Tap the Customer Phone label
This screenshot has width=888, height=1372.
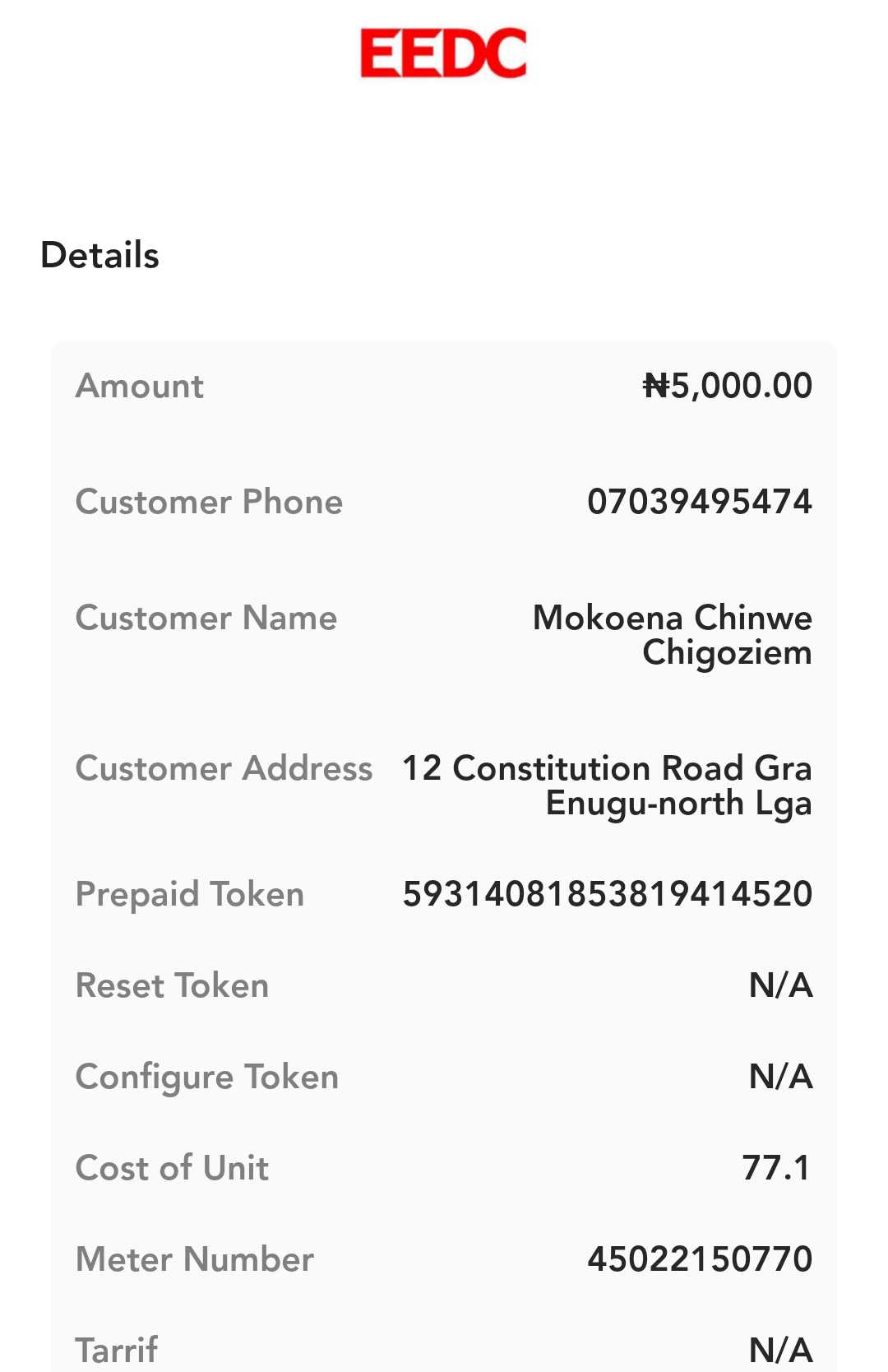pyautogui.click(x=209, y=502)
